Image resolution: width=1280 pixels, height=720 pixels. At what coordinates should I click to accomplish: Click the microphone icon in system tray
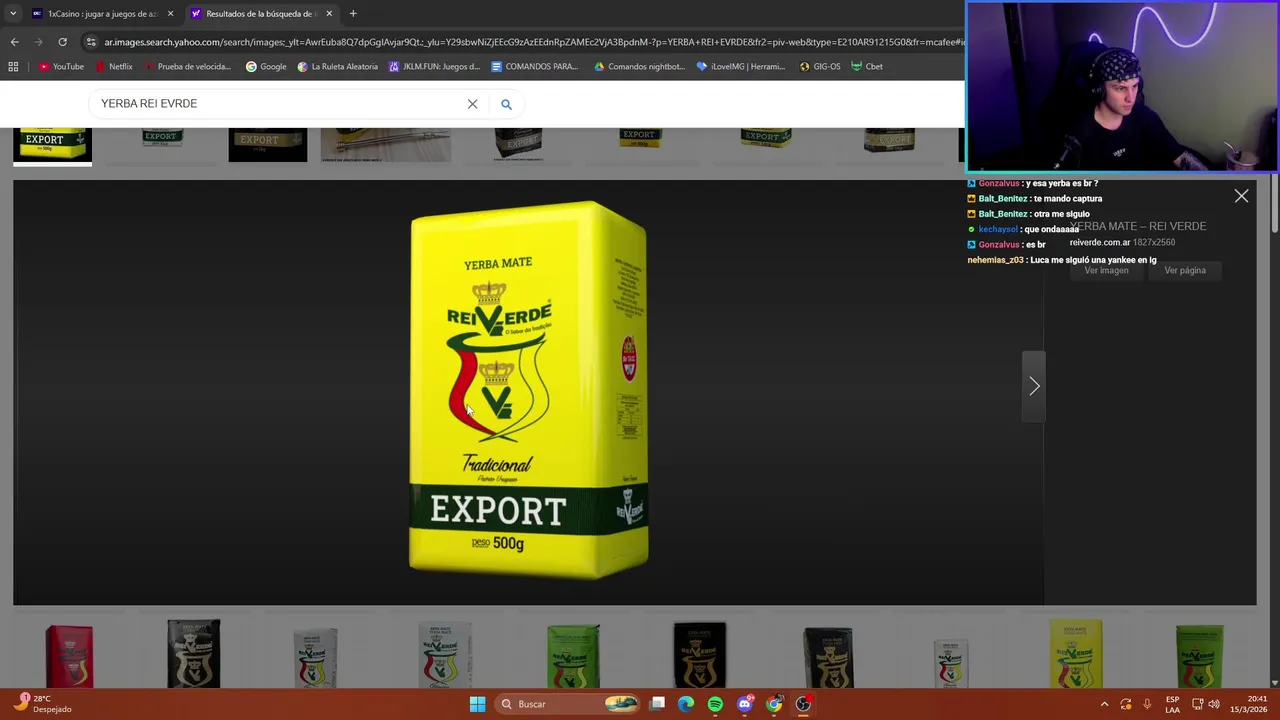coord(1147,704)
